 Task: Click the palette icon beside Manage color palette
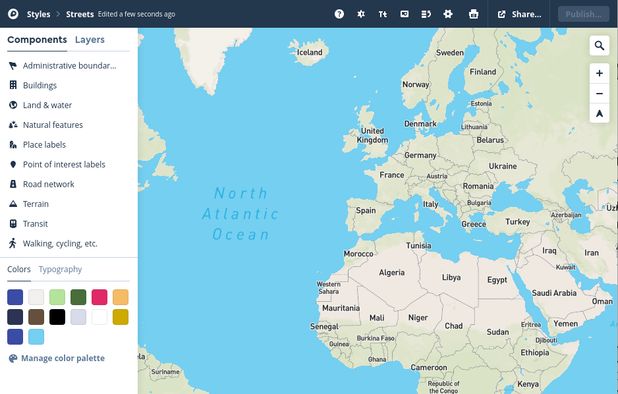(13, 358)
